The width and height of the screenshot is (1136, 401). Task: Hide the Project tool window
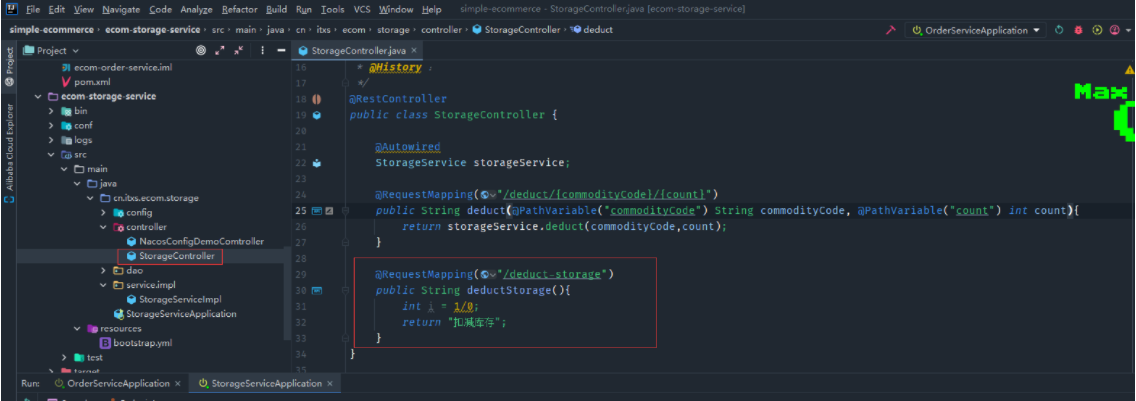click(x=280, y=51)
